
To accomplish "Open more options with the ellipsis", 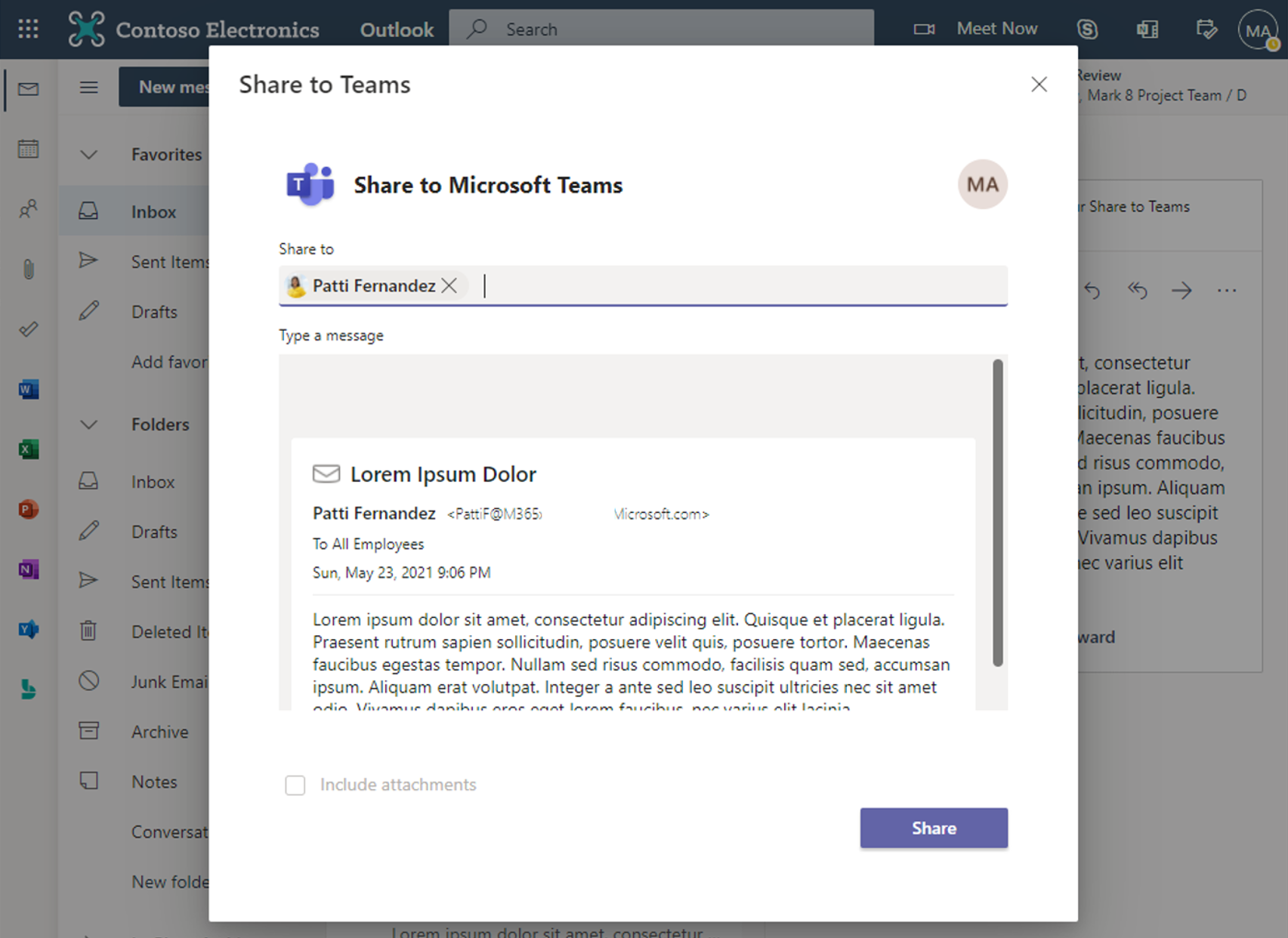I will (1227, 290).
